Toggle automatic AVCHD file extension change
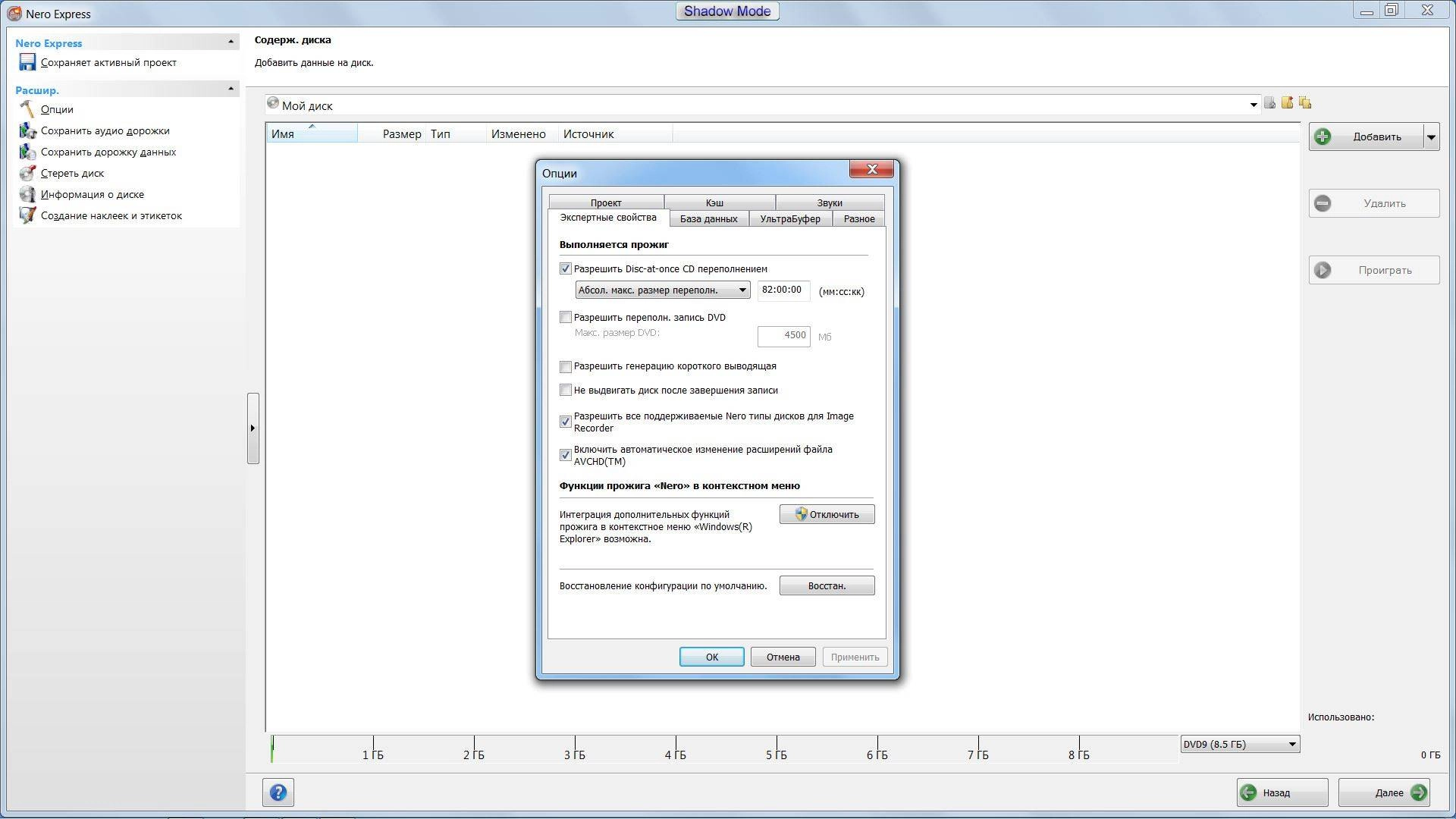1456x819 pixels. pos(565,455)
